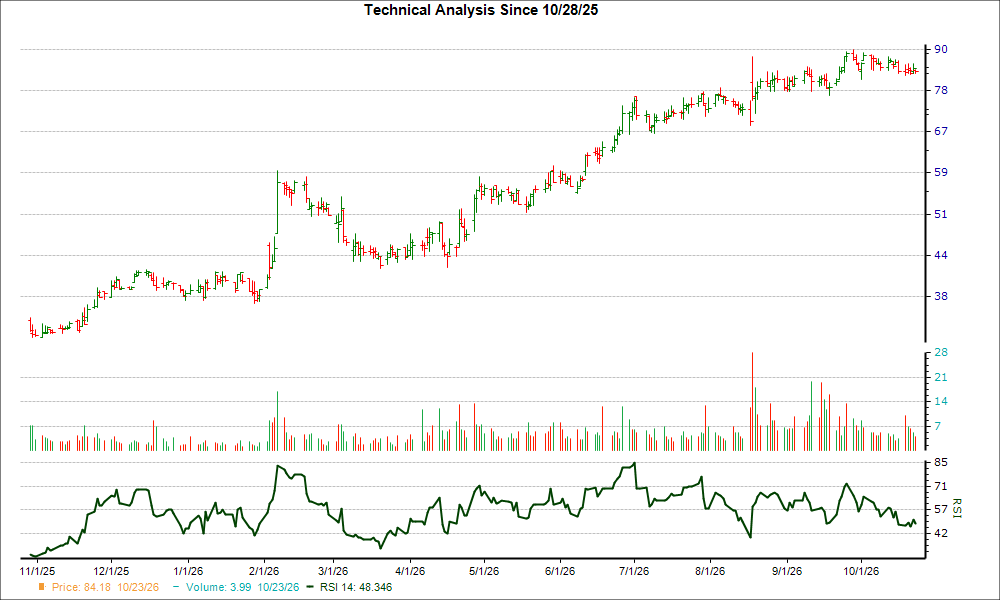Click the 7/1/26 date label
Screen dimensions: 1000x600
click(x=634, y=571)
